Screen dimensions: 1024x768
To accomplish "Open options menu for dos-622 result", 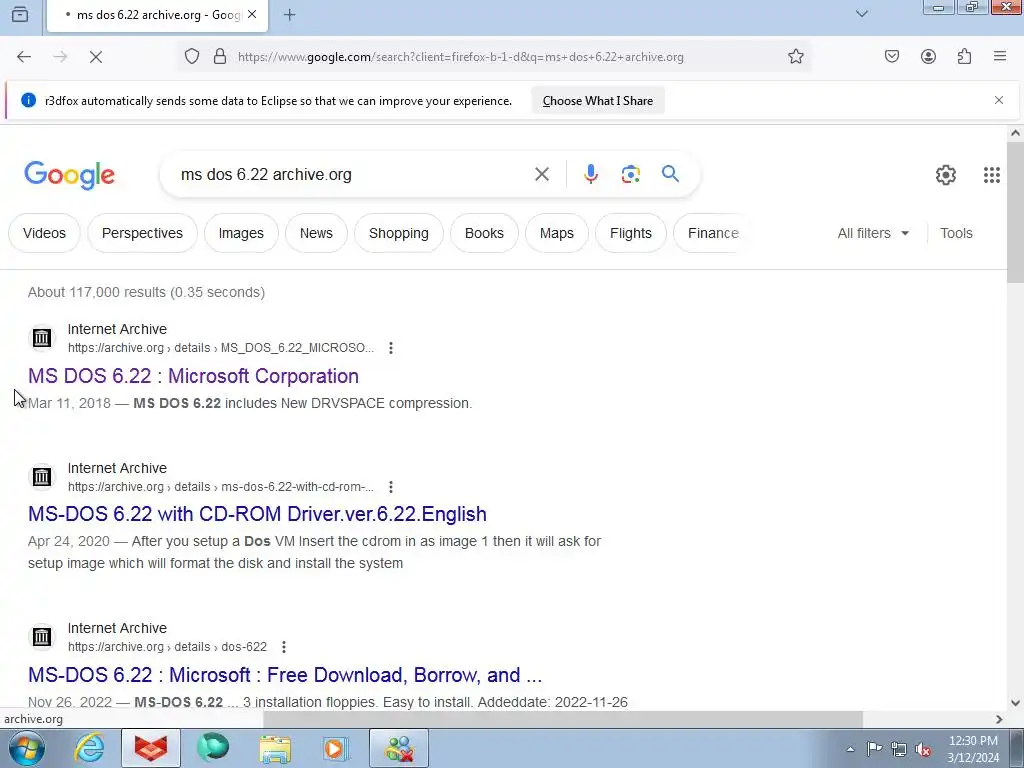I will tap(283, 647).
